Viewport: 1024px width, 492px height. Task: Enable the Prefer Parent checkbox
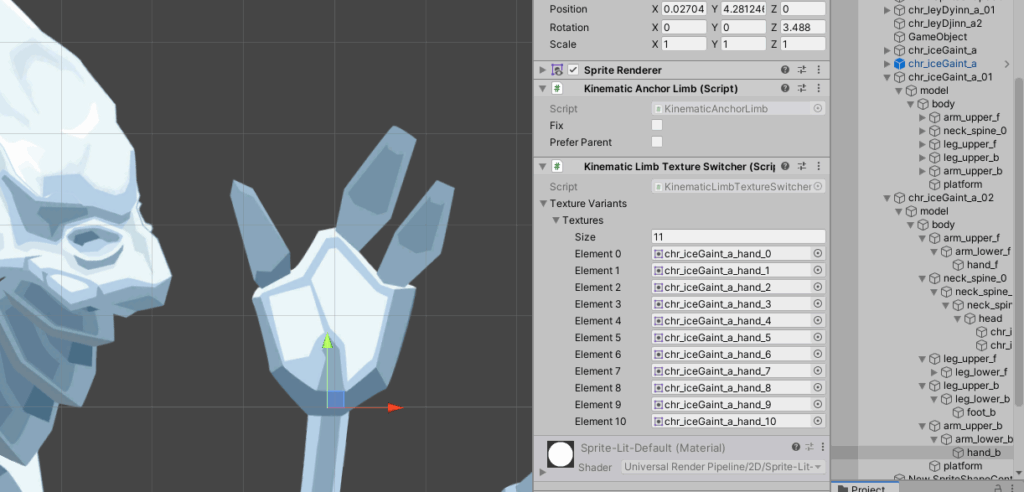click(657, 142)
